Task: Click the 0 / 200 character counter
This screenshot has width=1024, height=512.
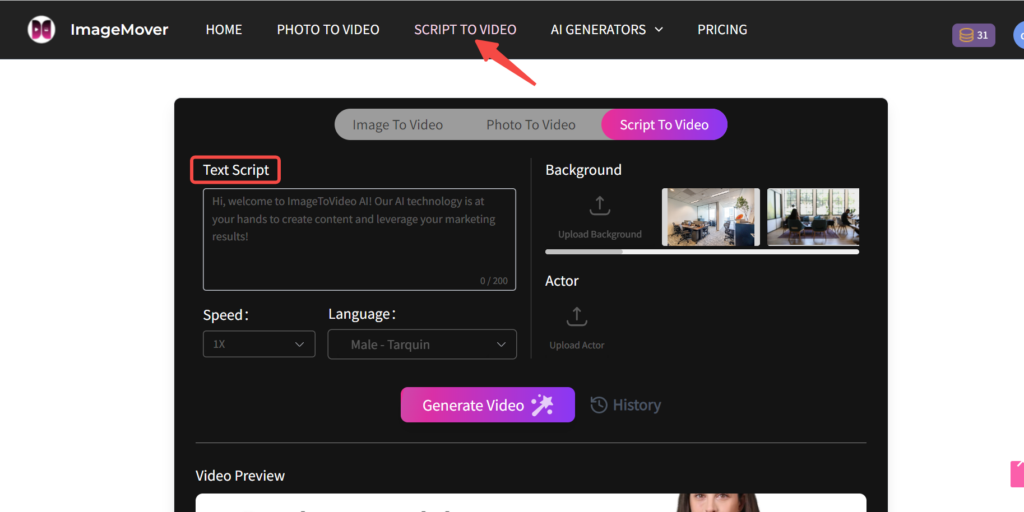Action: point(494,281)
